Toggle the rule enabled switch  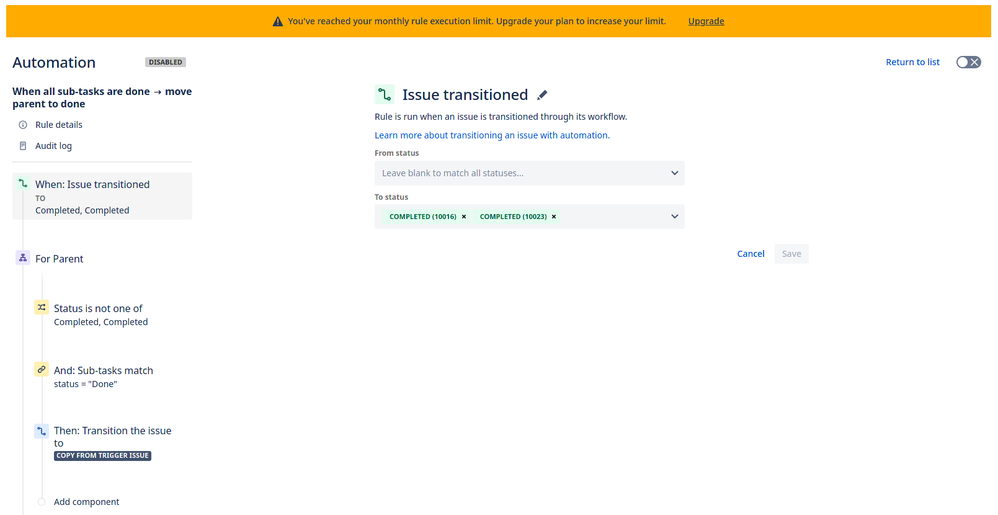(969, 62)
